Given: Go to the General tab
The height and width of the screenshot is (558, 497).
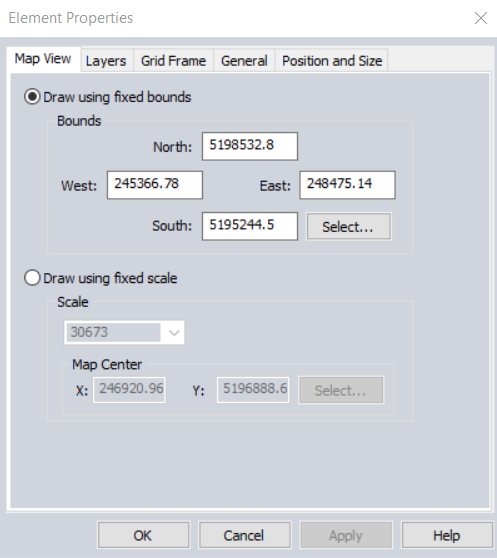Looking at the screenshot, I should click(x=244, y=60).
